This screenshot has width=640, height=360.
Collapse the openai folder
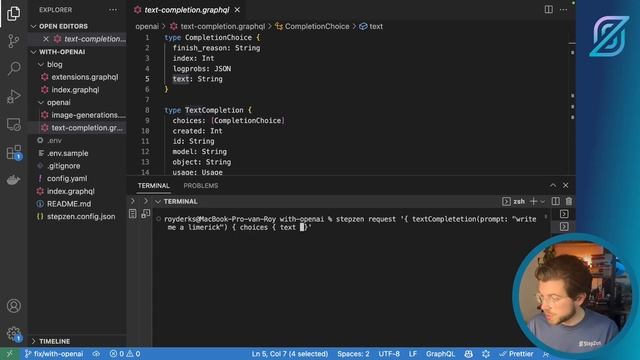pyautogui.click(x=41, y=102)
